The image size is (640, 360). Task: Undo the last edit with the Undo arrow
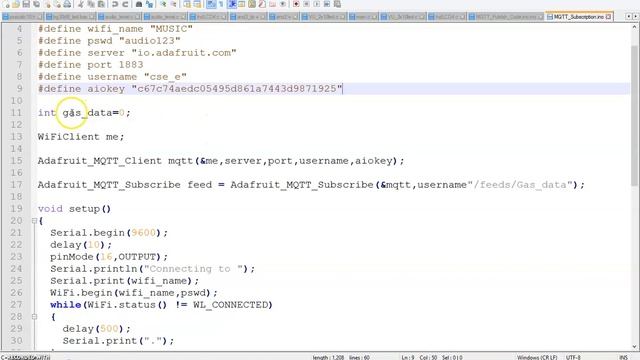(115, 4)
